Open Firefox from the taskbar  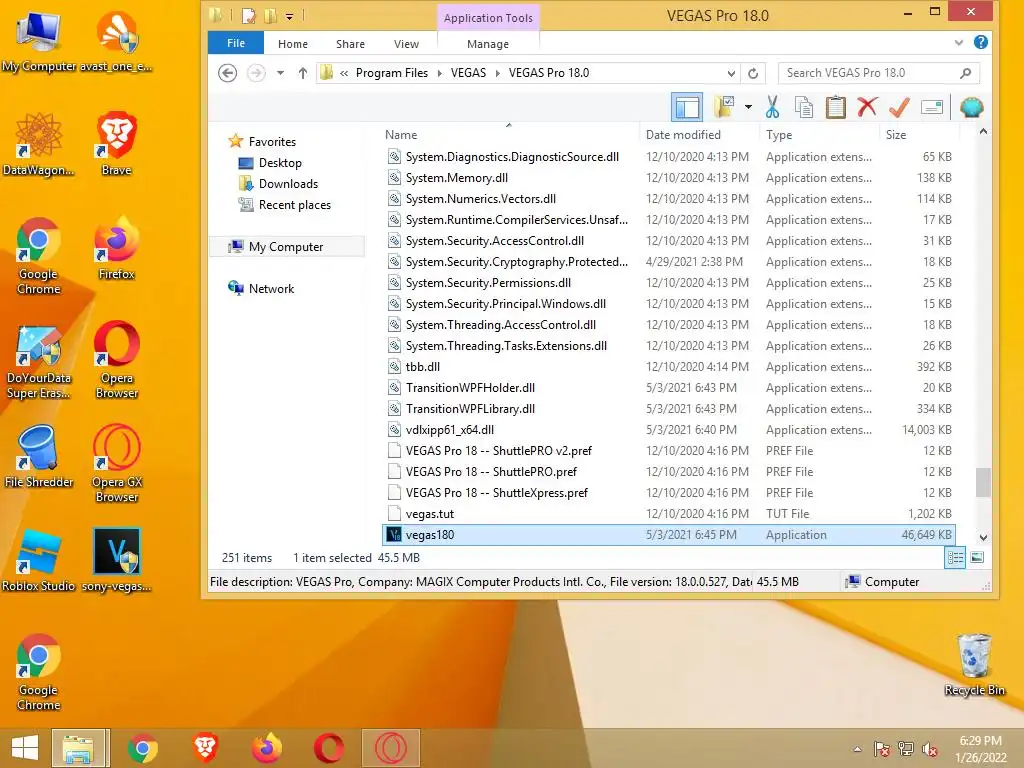point(266,748)
